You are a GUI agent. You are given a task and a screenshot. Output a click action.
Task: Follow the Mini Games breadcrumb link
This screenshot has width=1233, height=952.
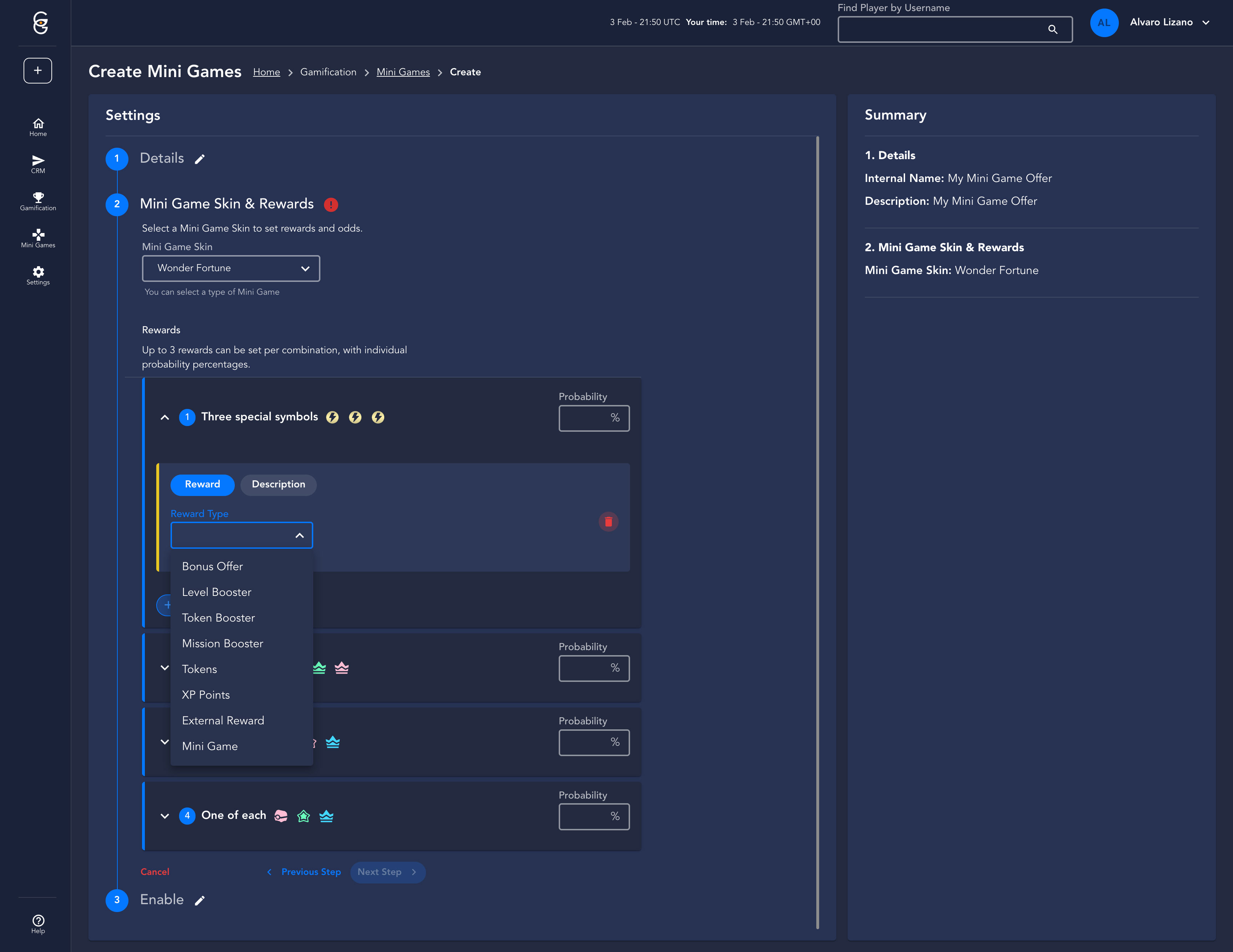pos(403,72)
